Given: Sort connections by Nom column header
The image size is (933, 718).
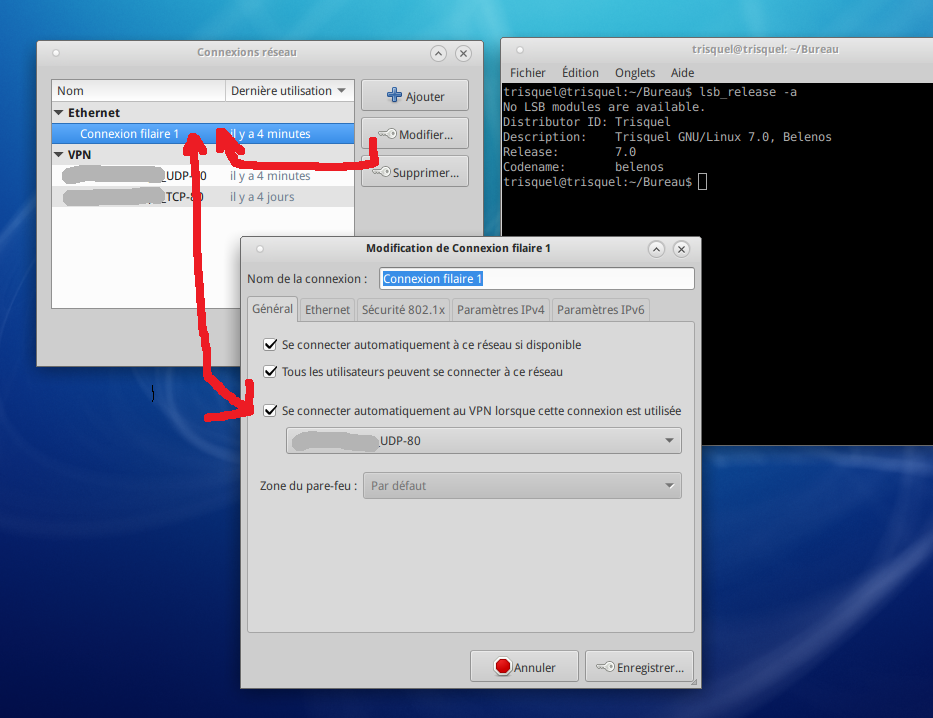Looking at the screenshot, I should 139,90.
